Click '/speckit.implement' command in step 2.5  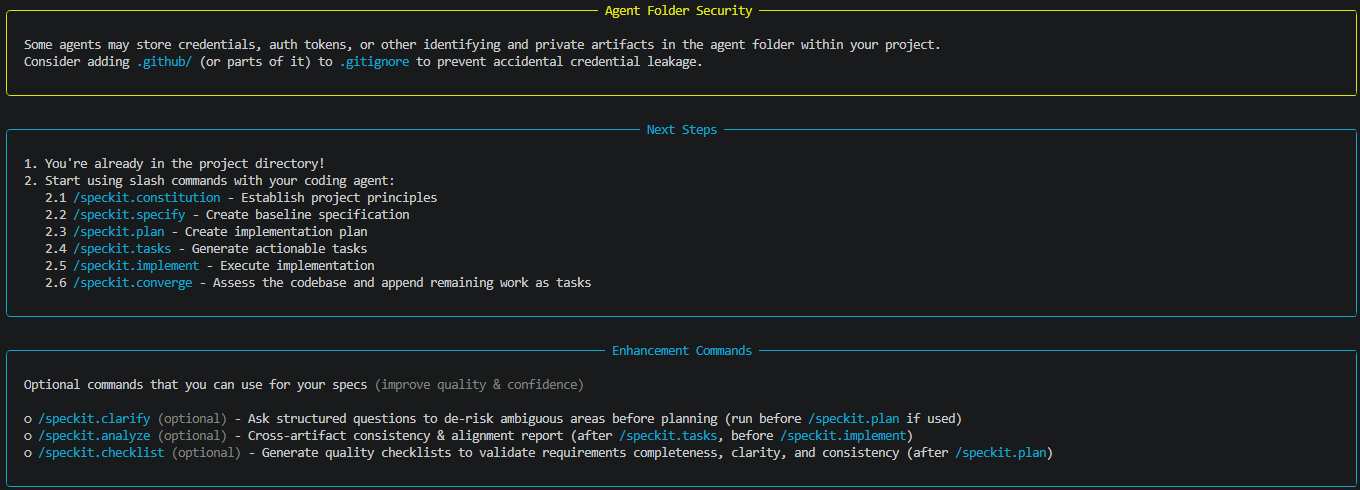[136, 266]
